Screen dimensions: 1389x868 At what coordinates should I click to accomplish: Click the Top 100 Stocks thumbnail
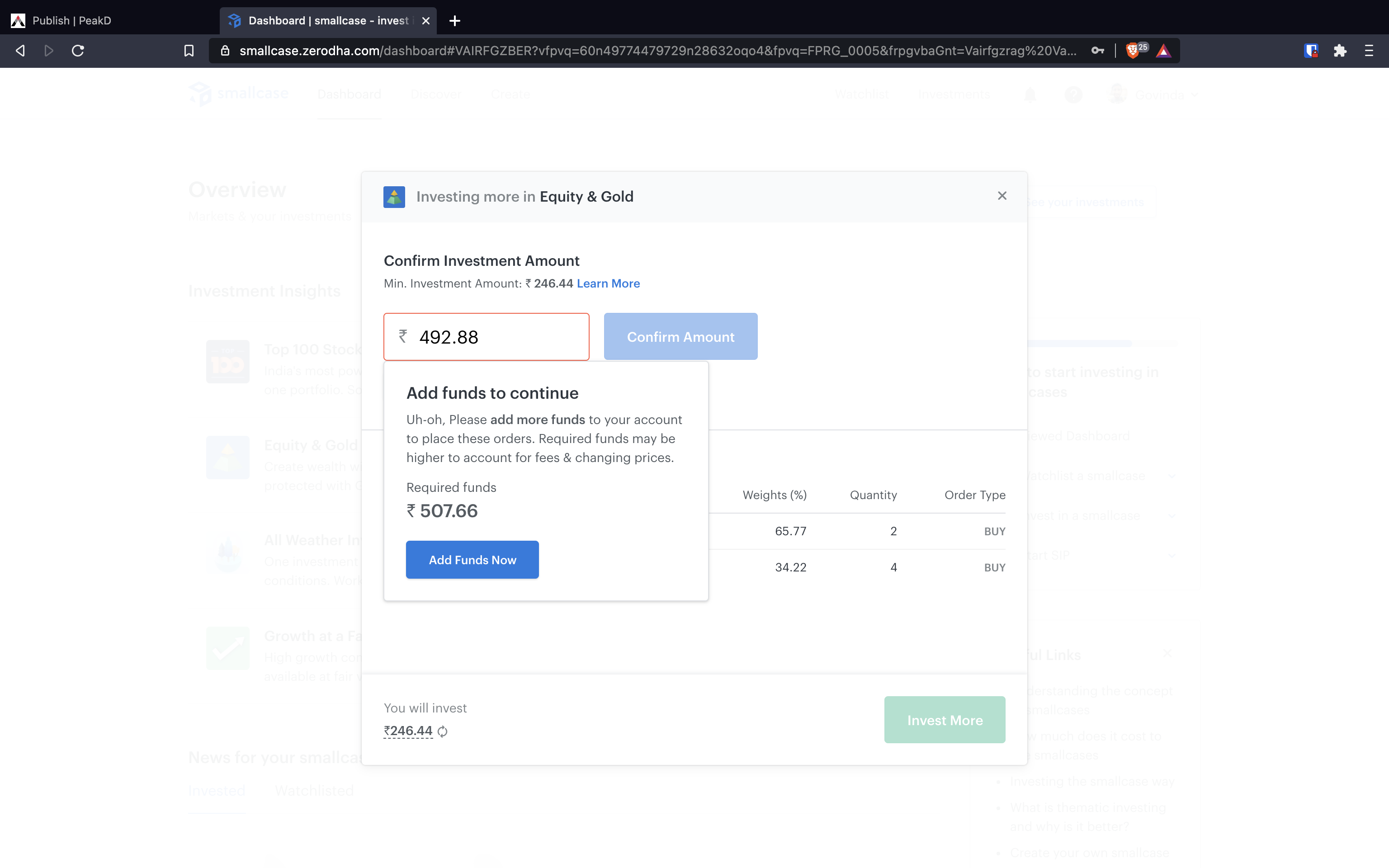[x=228, y=362]
